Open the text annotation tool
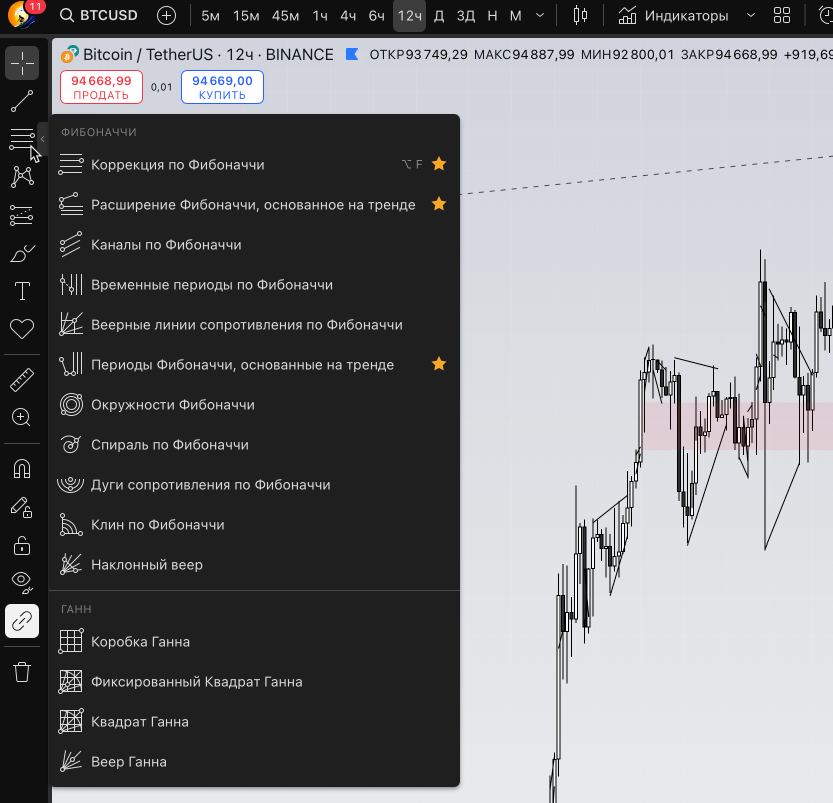This screenshot has width=833, height=803. point(22,291)
